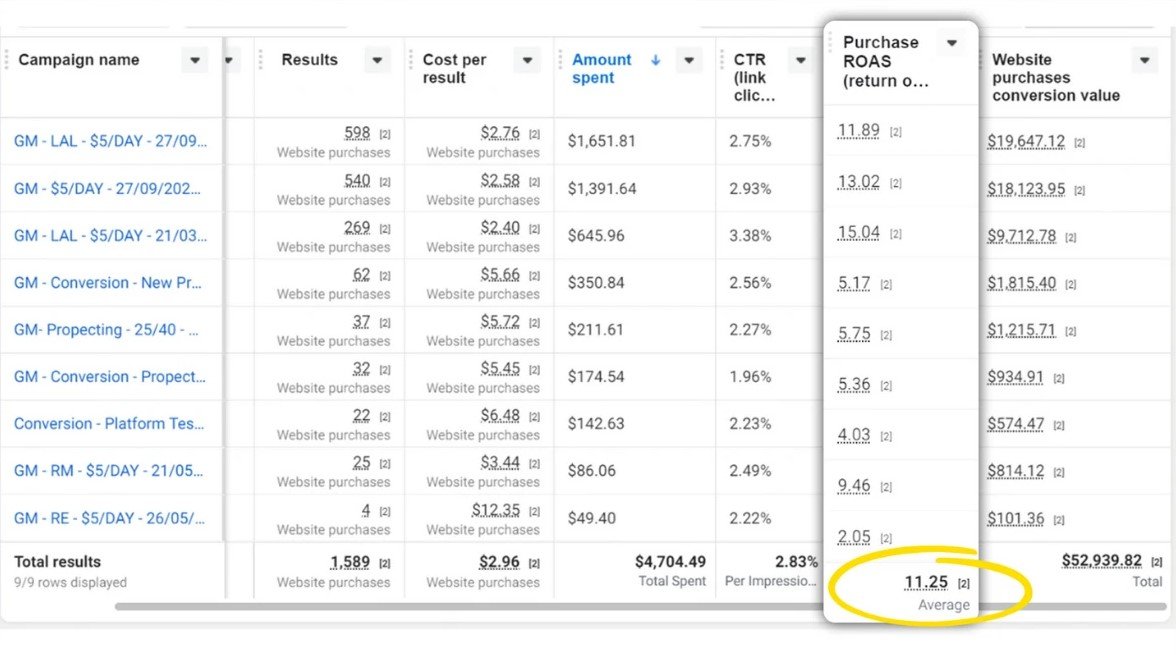Click the footnote icon beside 11.89 ROAS

[x=896, y=132]
